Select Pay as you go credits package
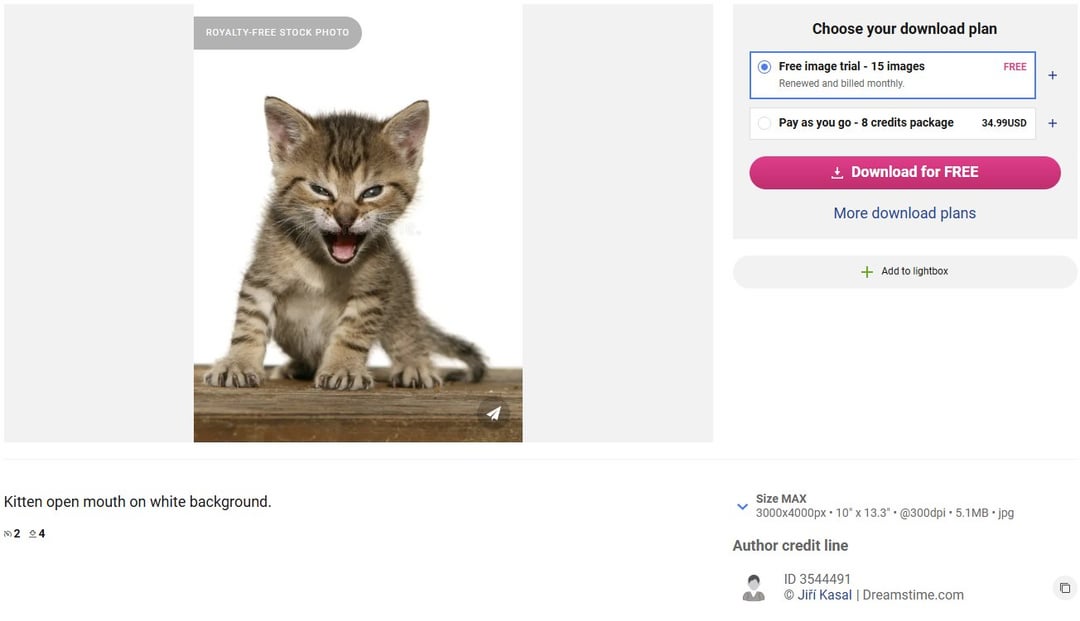This screenshot has width=1080, height=621. [764, 123]
